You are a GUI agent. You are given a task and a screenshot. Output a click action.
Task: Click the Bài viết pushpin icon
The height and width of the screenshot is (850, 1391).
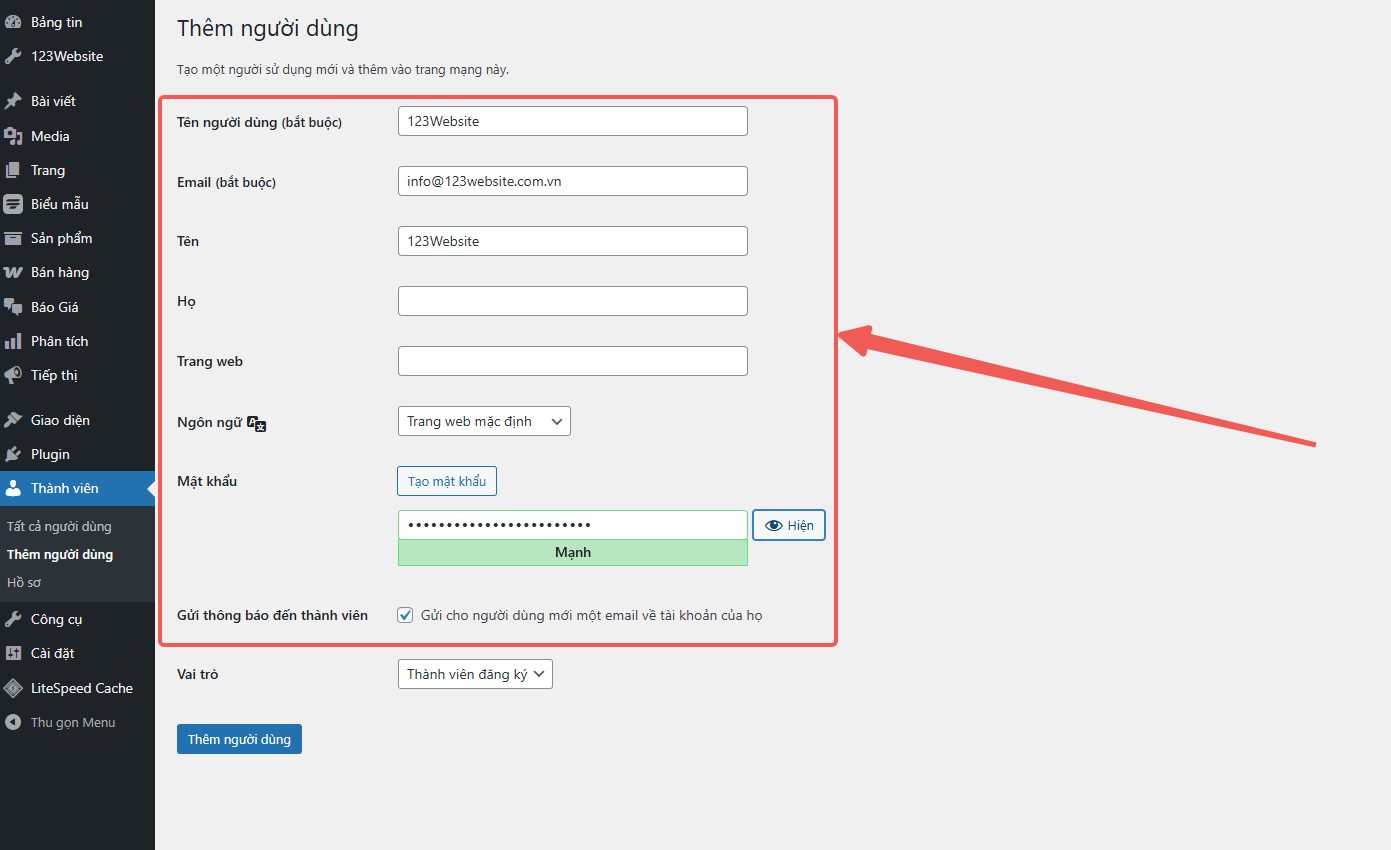[13, 101]
